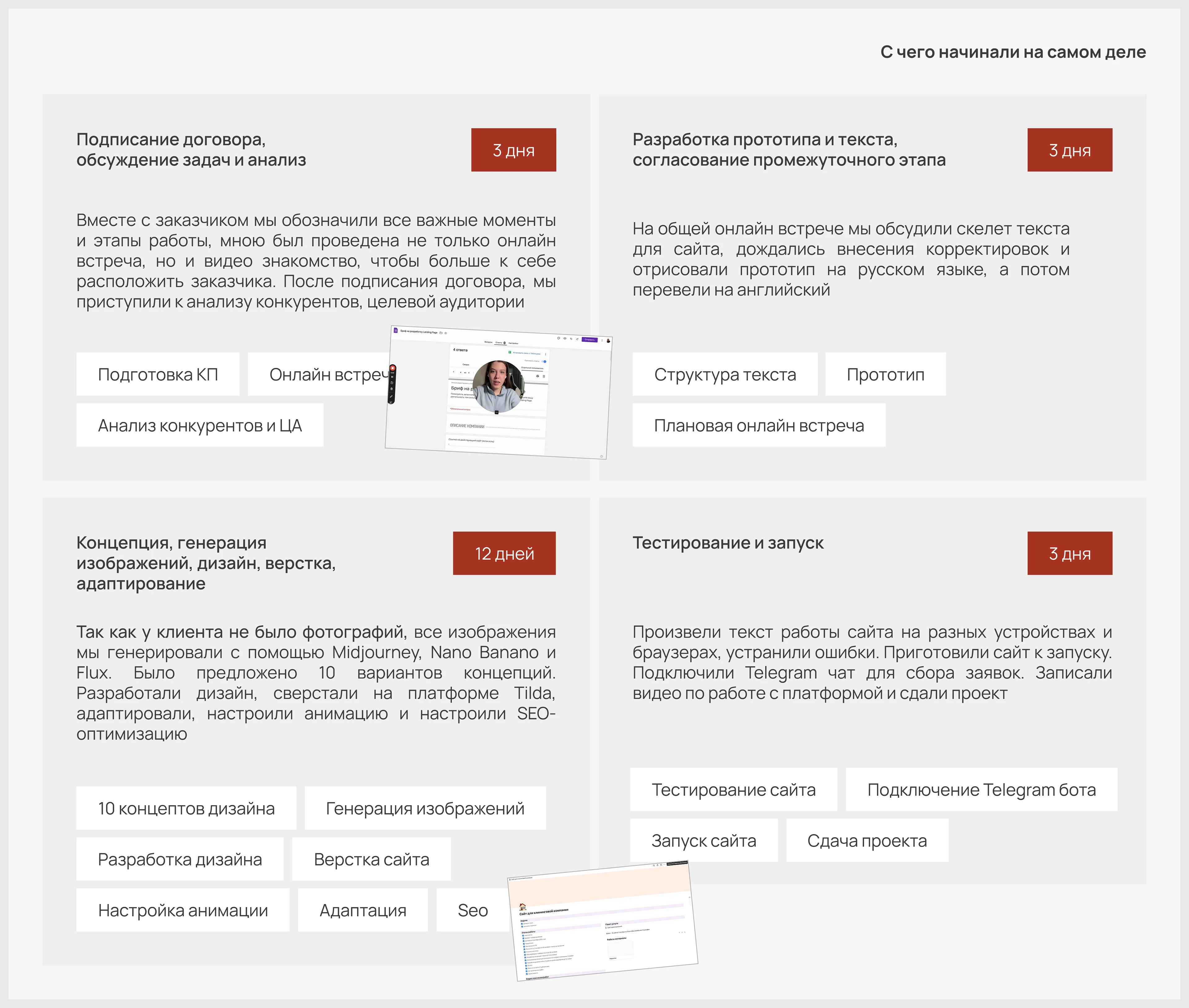The image size is (1189, 1008).
Task: Open the form's overflow menu near 'Отправить'
Action: (x=603, y=341)
